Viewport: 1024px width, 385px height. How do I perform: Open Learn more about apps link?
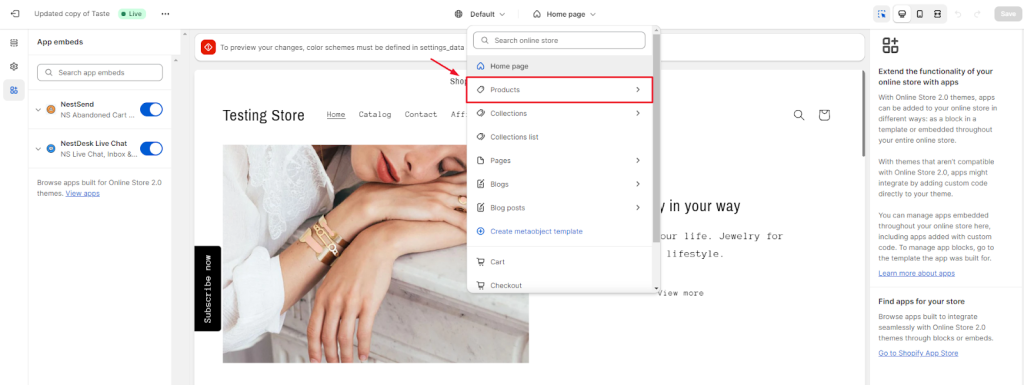click(916, 273)
